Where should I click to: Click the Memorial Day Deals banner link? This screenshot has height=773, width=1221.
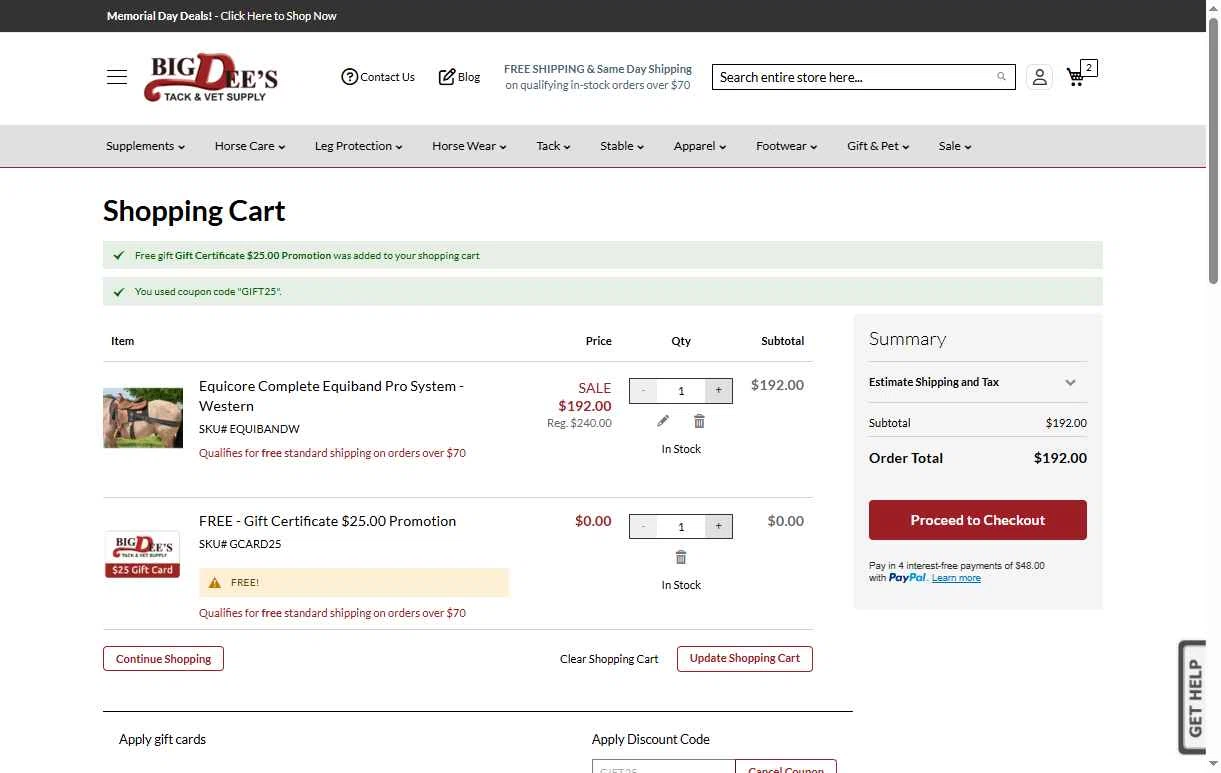click(221, 16)
